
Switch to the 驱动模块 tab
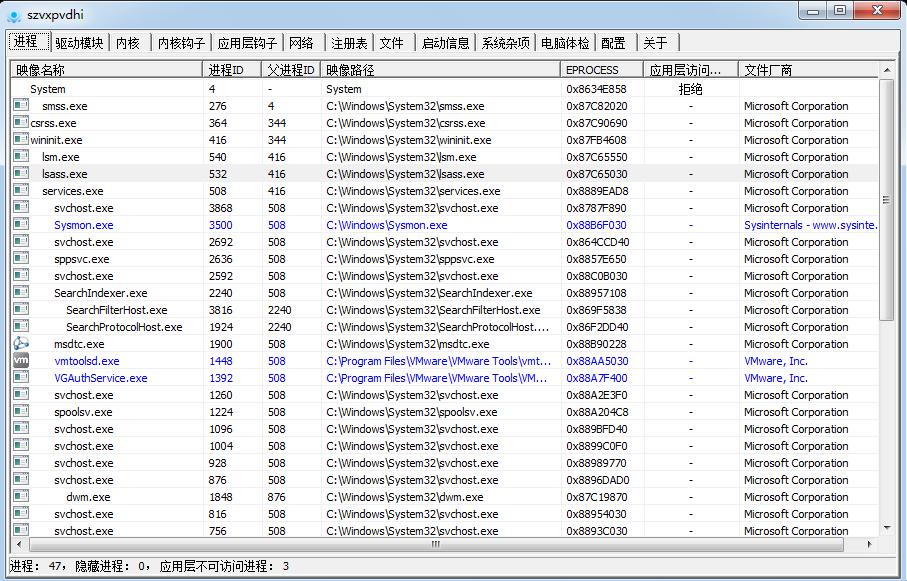point(78,43)
